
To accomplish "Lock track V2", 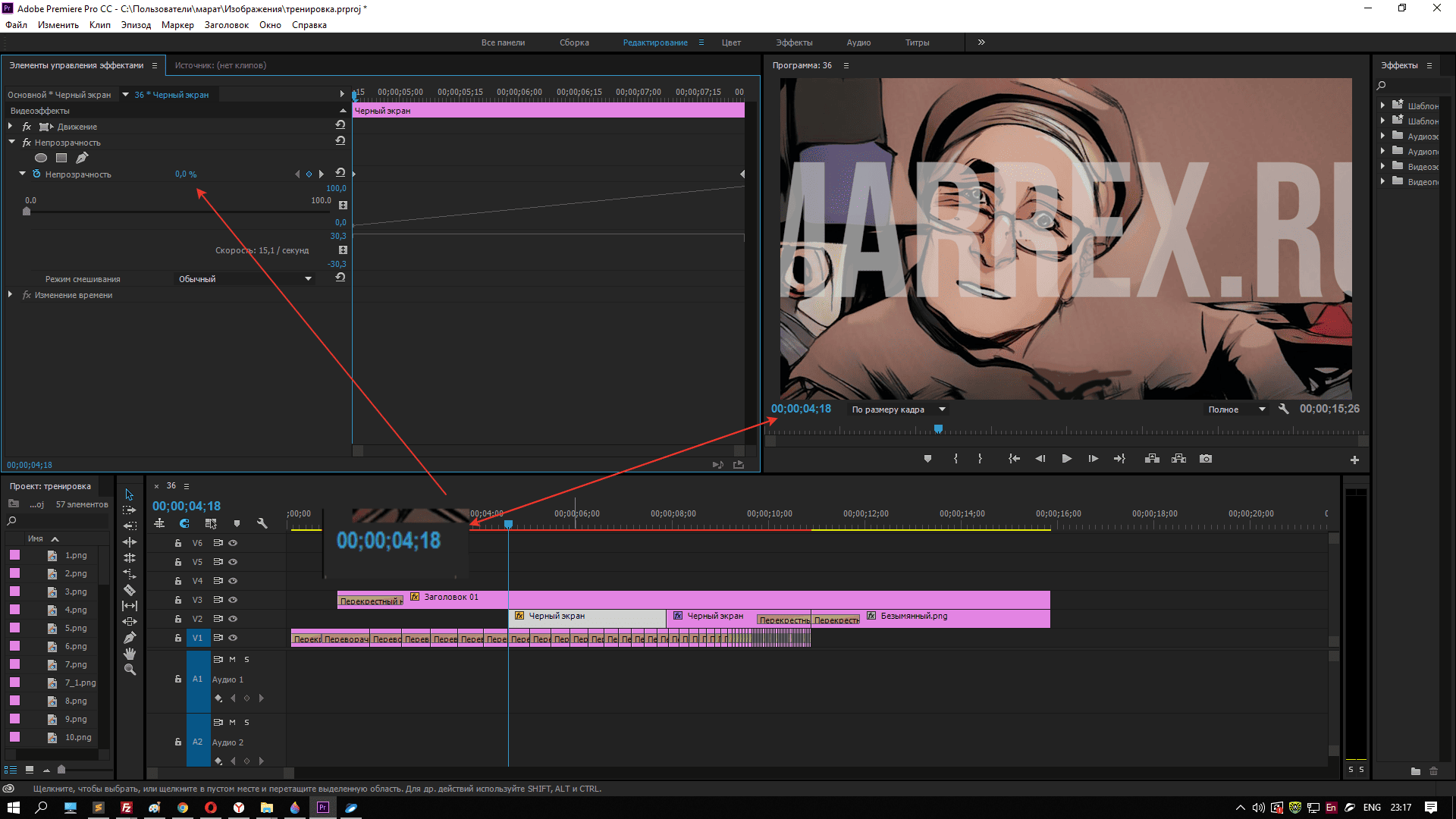I will tap(178, 619).
